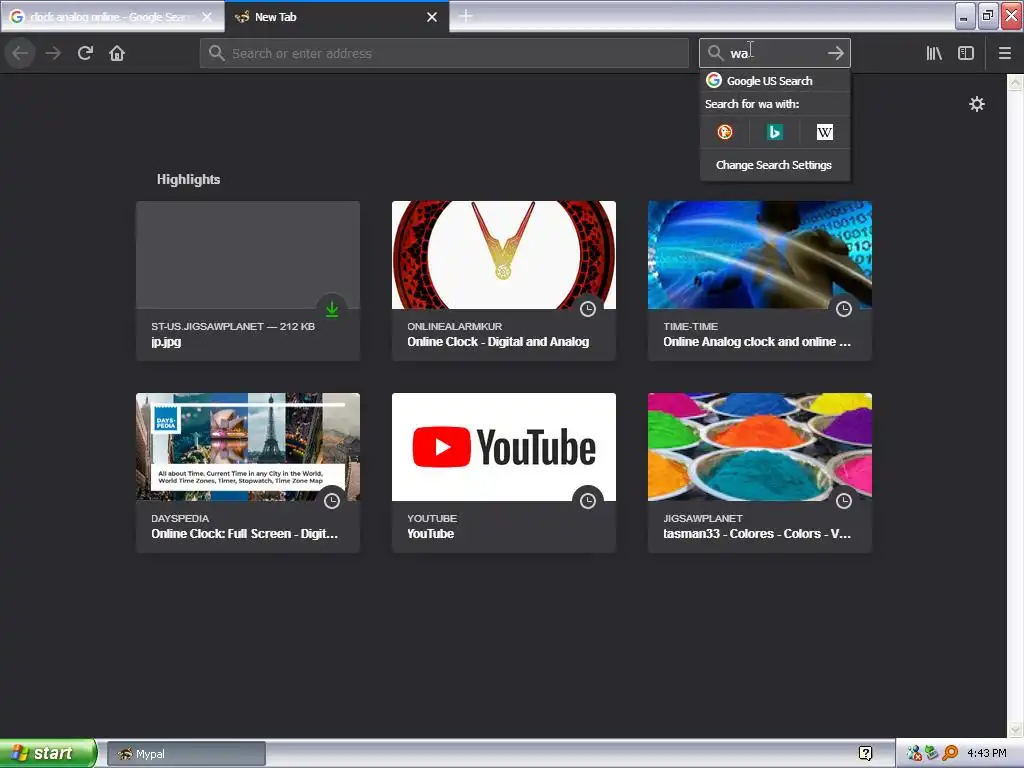Click the back navigation arrow
Image resolution: width=1024 pixels, height=768 pixels.
coord(20,53)
